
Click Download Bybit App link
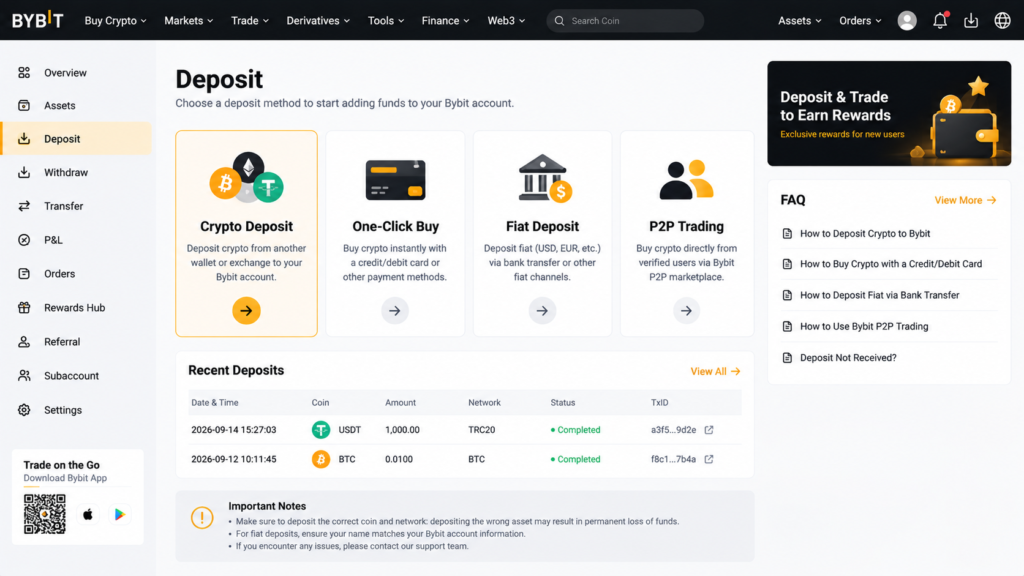pyautogui.click(x=65, y=478)
